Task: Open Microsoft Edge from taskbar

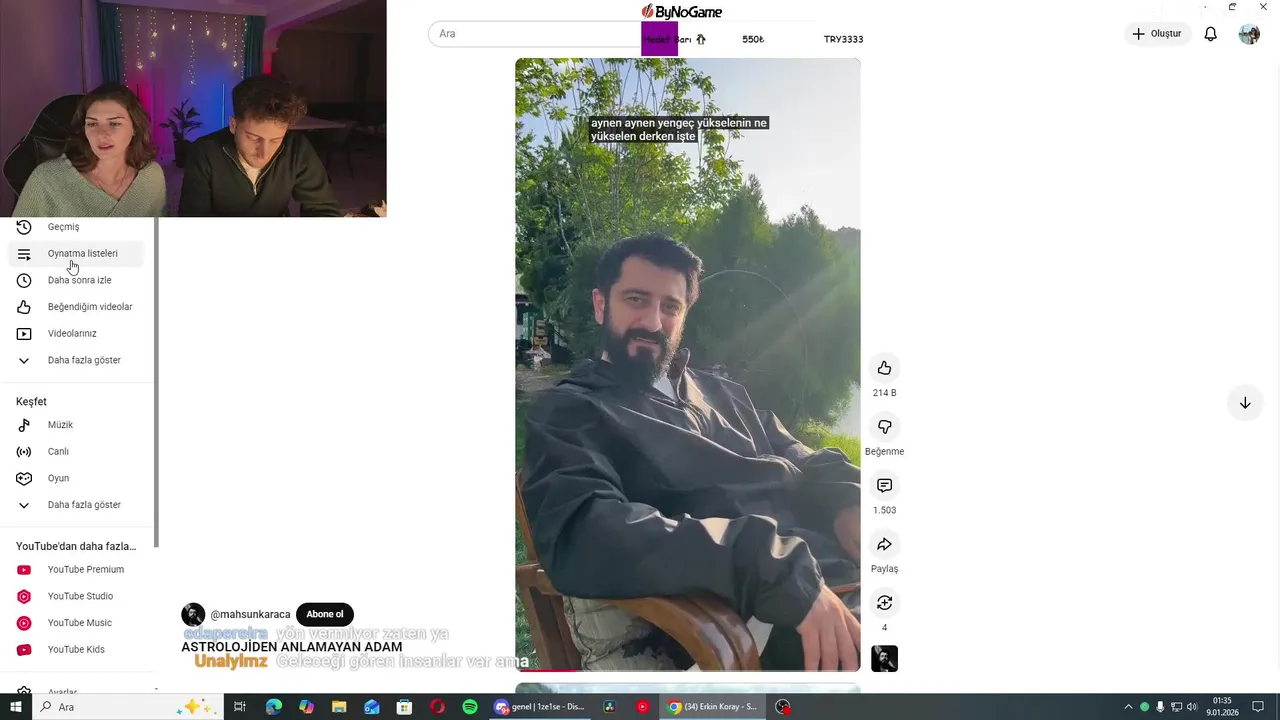Action: (x=274, y=707)
